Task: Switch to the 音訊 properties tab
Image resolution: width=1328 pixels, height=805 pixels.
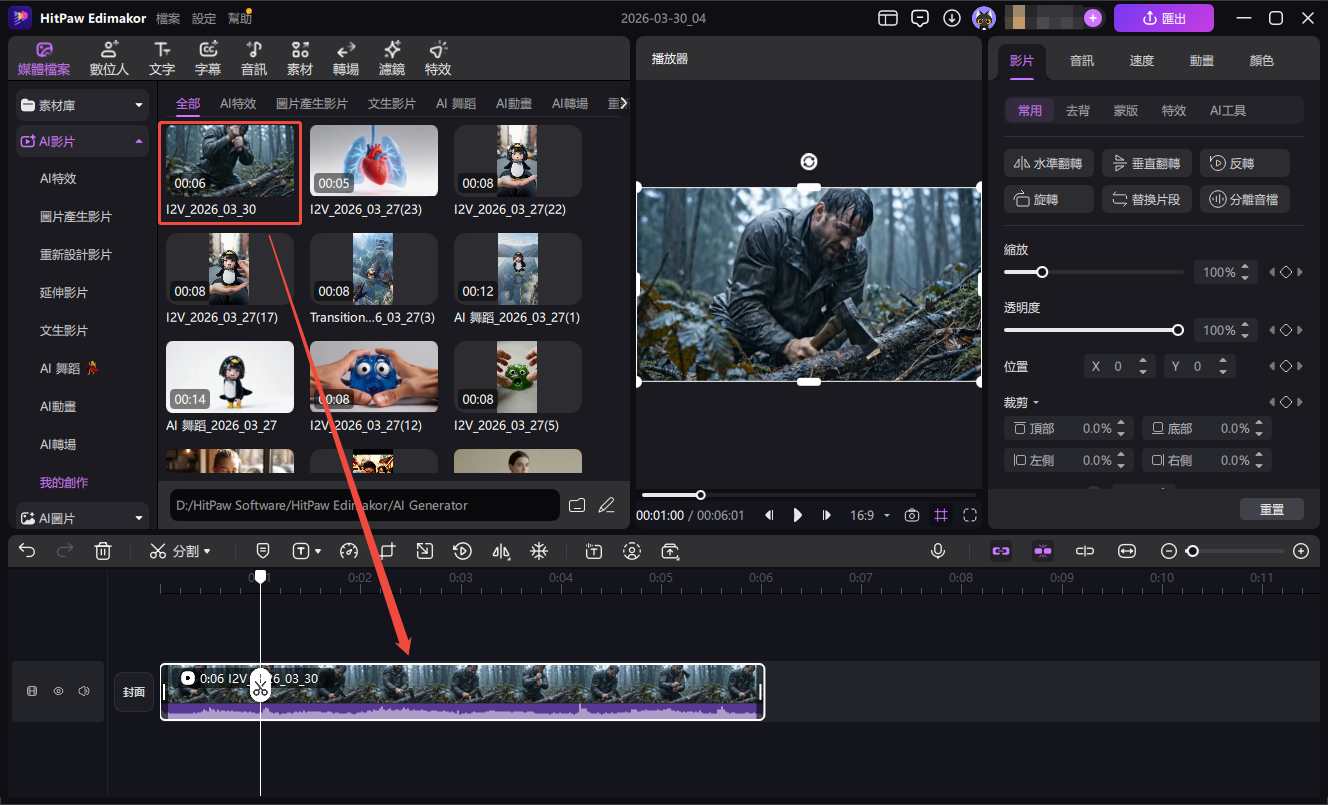Action: 1081,61
